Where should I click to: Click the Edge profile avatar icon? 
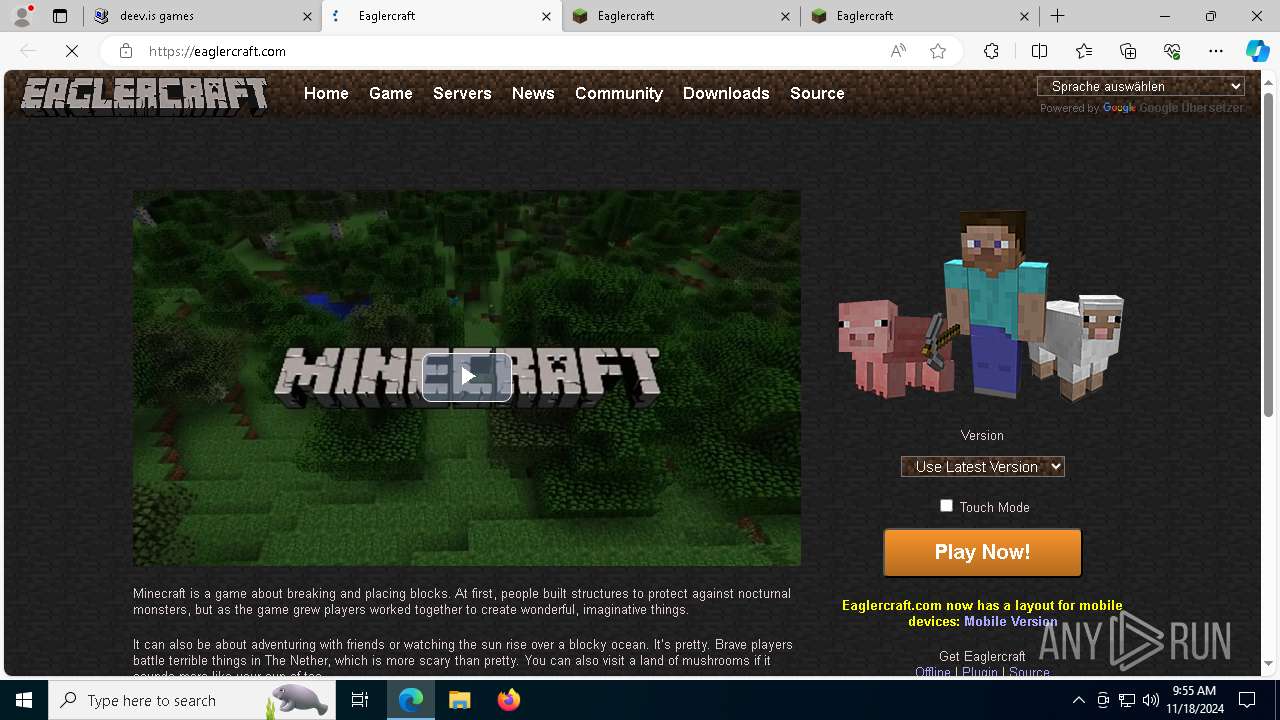[22, 16]
